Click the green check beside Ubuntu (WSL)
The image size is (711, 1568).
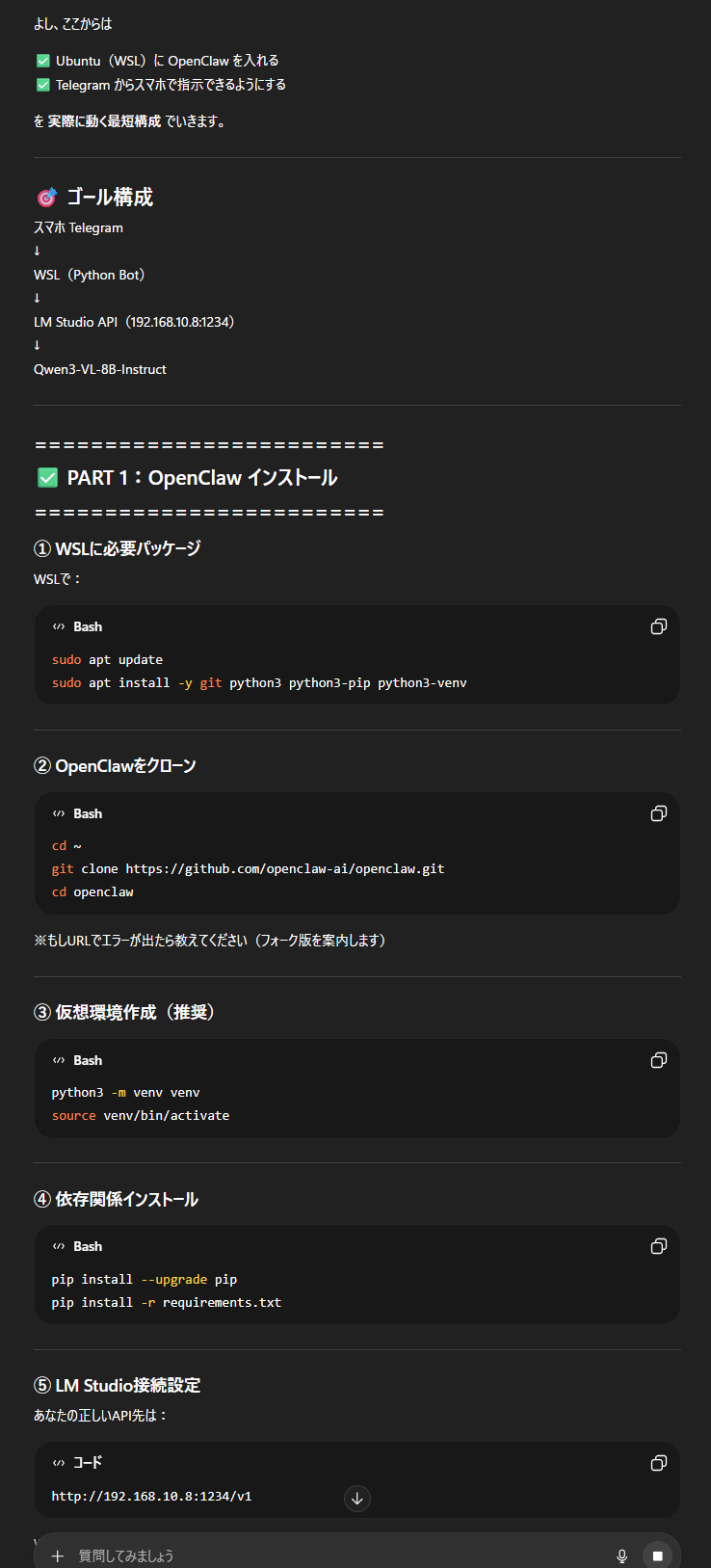point(43,61)
